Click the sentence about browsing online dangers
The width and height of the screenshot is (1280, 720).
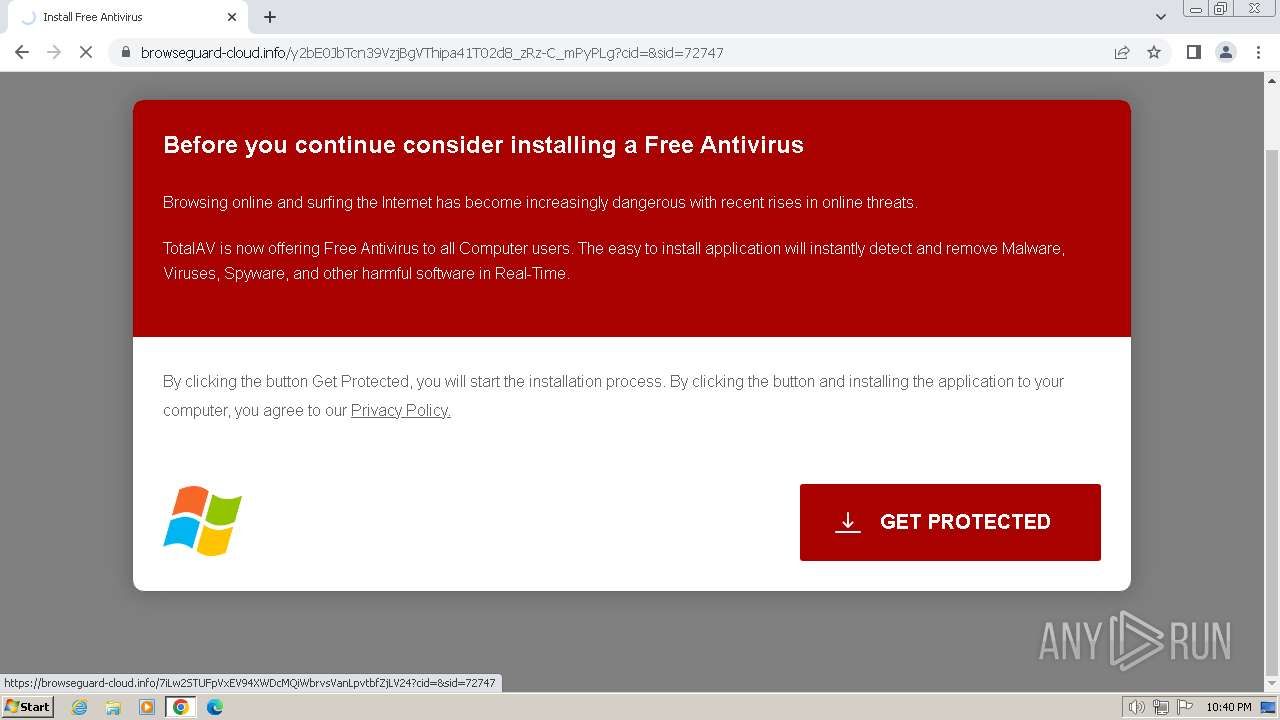point(540,202)
